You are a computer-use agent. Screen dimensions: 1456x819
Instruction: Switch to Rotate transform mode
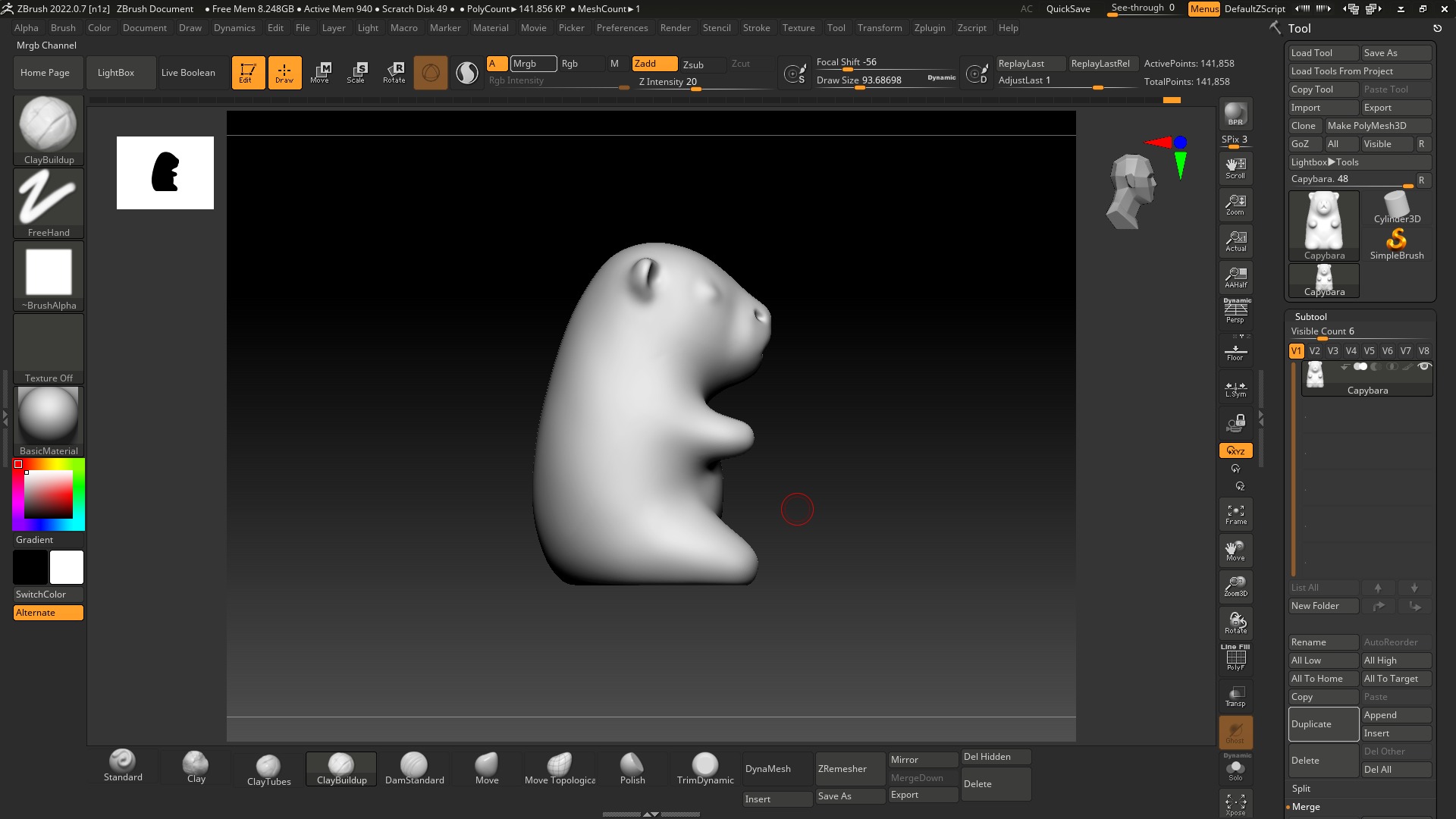pyautogui.click(x=394, y=73)
